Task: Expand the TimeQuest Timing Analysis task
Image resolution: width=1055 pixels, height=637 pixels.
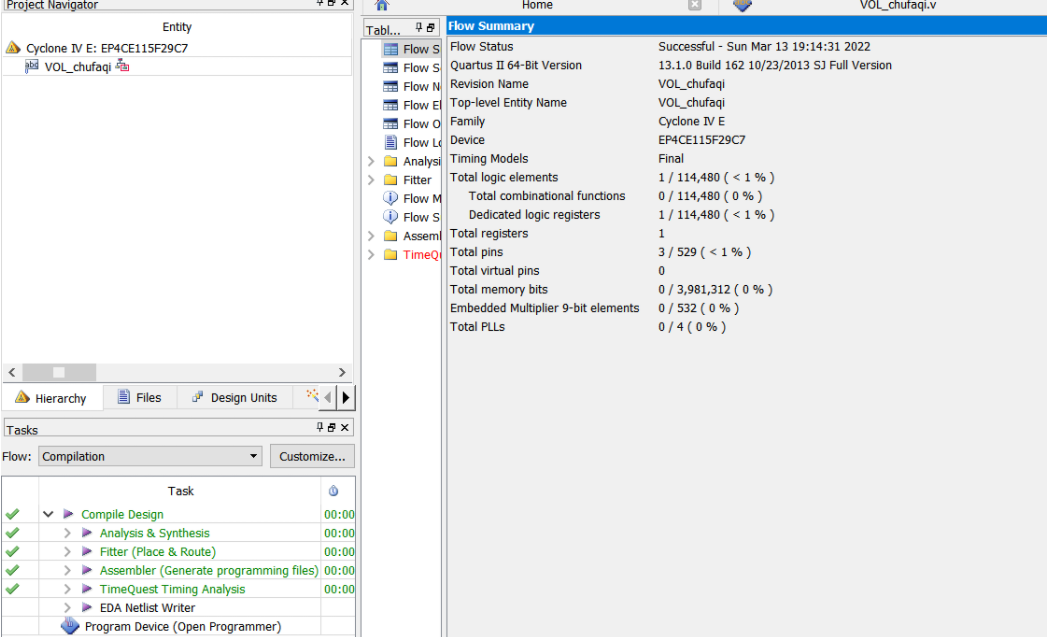Action: click(x=67, y=589)
